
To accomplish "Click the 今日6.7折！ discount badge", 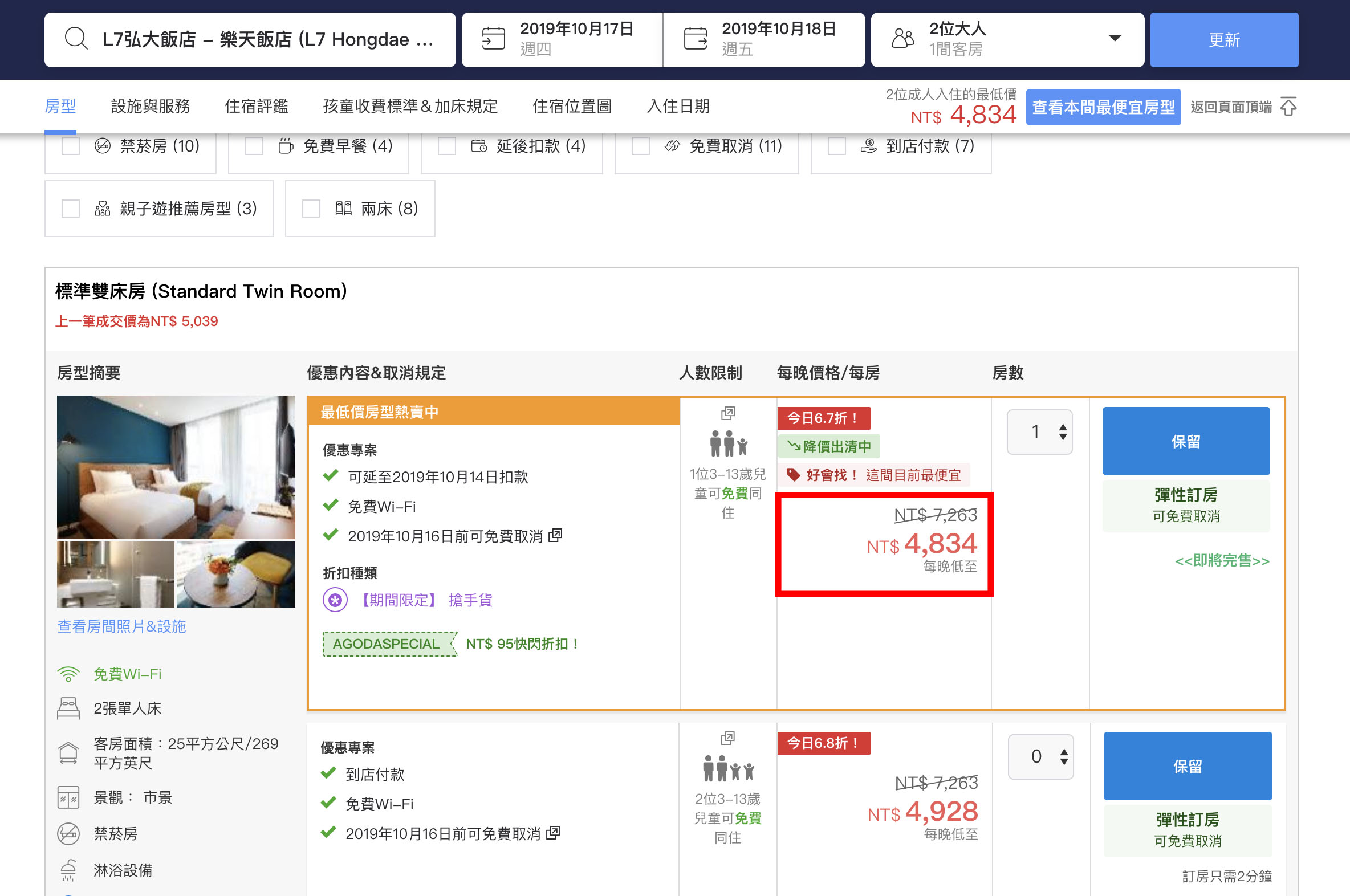I will click(824, 418).
